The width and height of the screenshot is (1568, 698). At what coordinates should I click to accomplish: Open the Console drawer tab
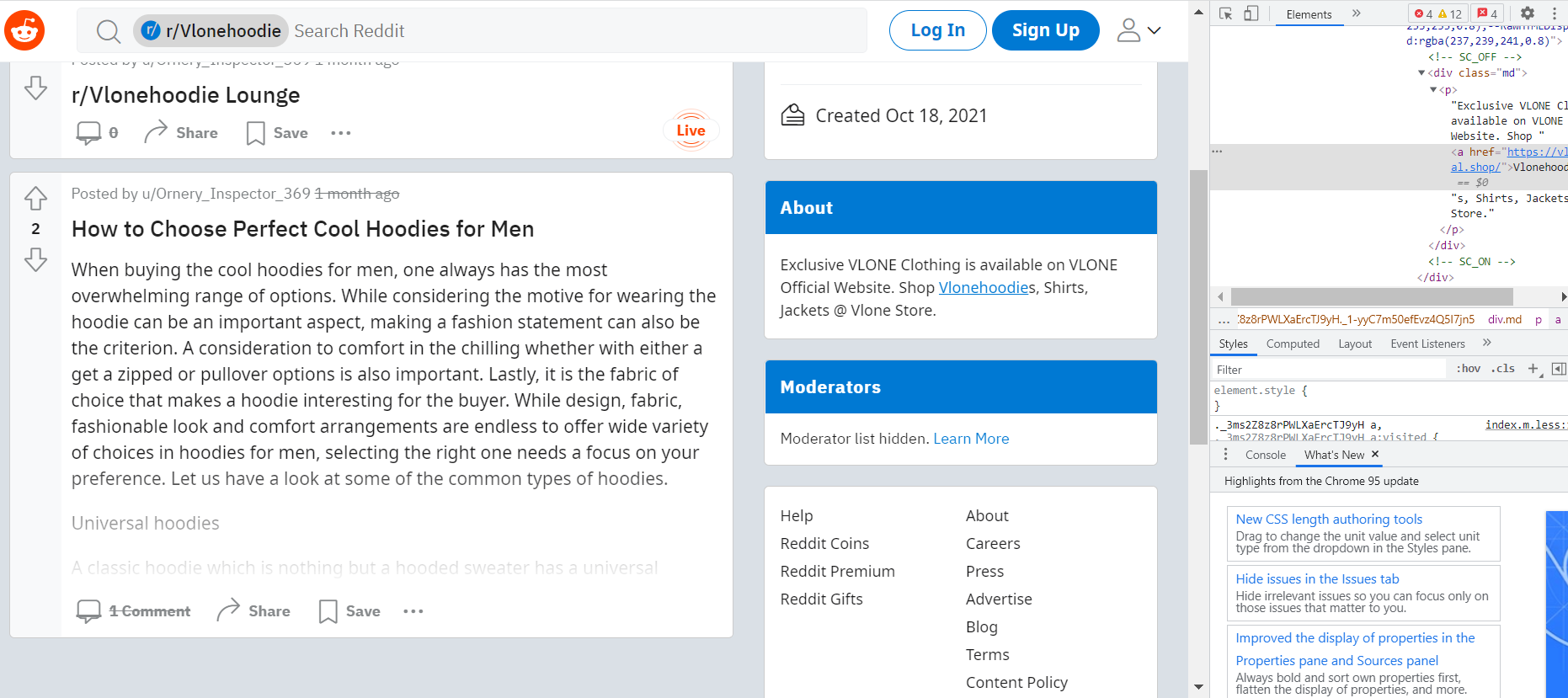coord(1266,455)
